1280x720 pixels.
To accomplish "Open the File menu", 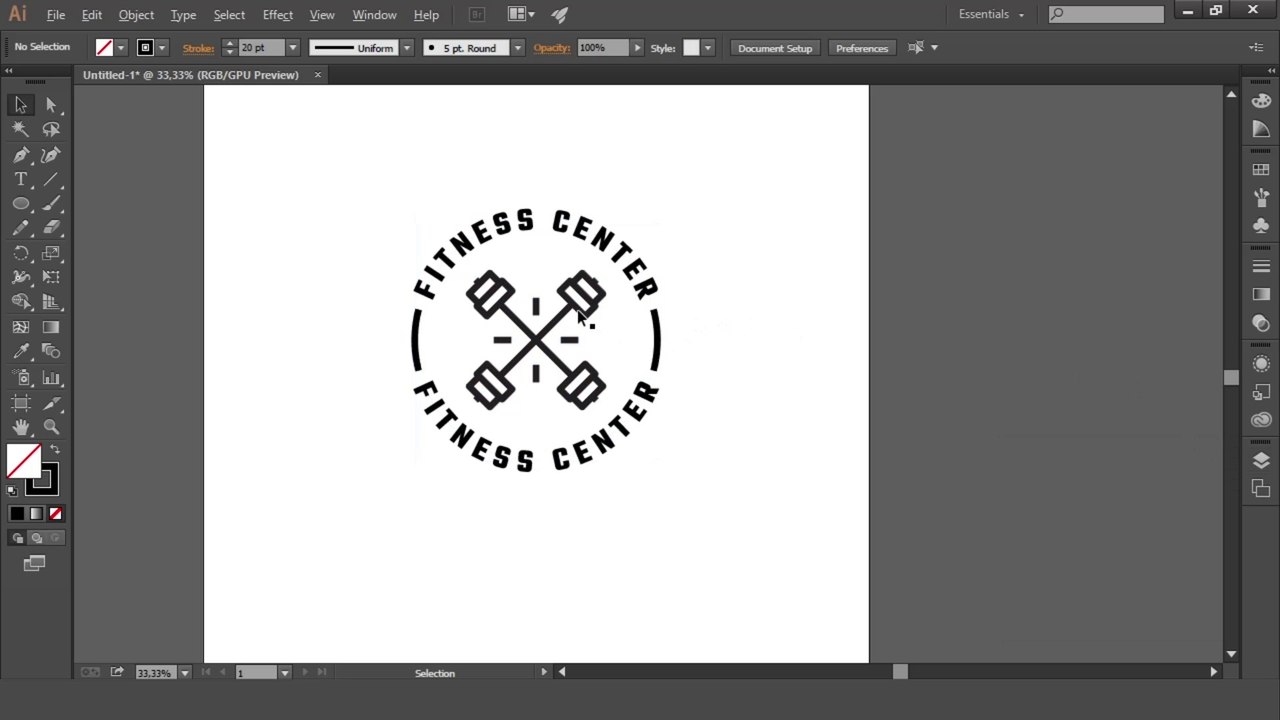I will 56,15.
